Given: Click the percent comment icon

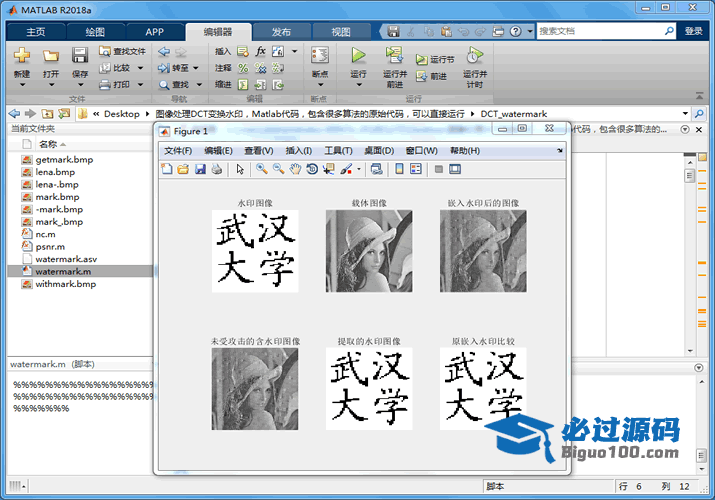Looking at the screenshot, I should [x=244, y=68].
